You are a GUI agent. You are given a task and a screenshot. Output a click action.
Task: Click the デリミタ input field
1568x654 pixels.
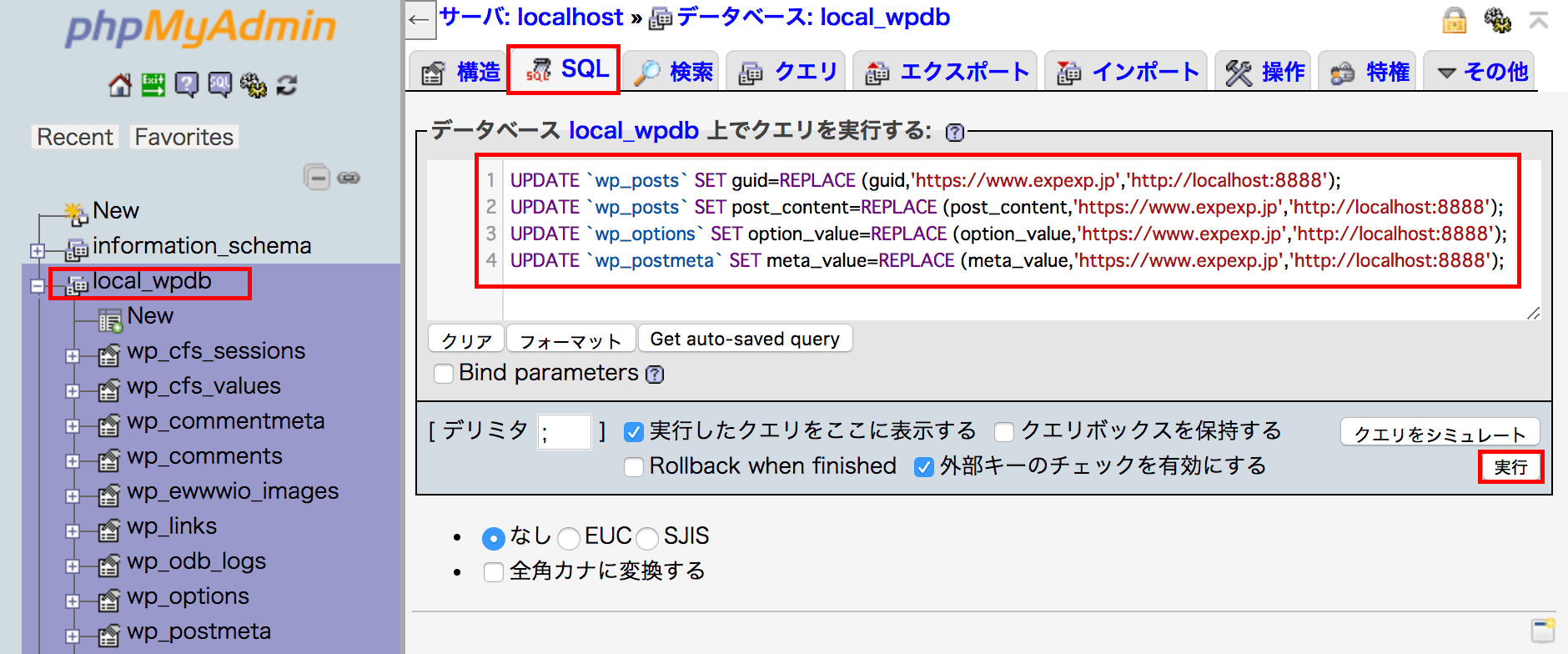pos(565,432)
